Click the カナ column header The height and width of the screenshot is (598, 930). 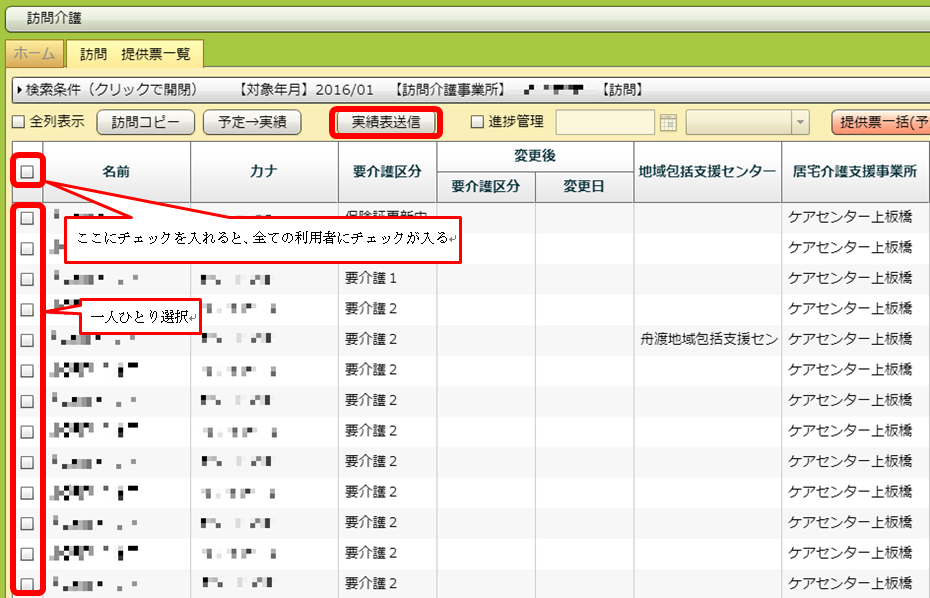[x=264, y=171]
